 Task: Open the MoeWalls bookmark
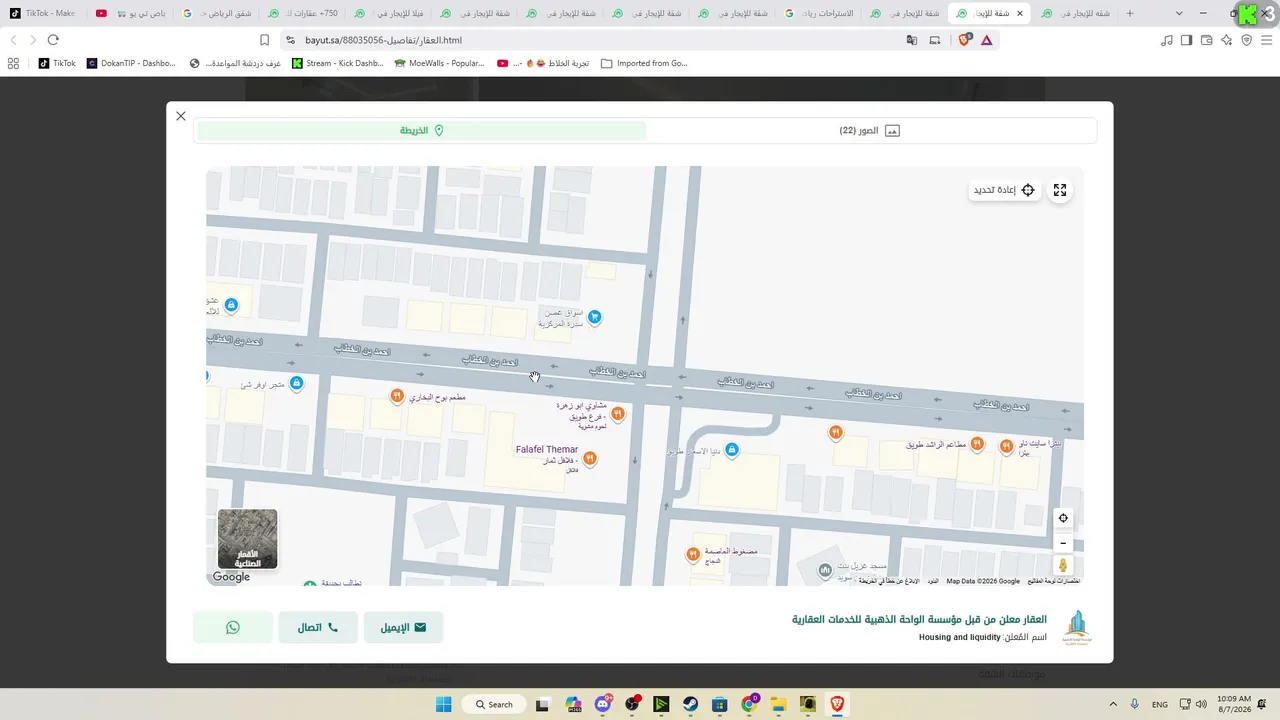[440, 63]
